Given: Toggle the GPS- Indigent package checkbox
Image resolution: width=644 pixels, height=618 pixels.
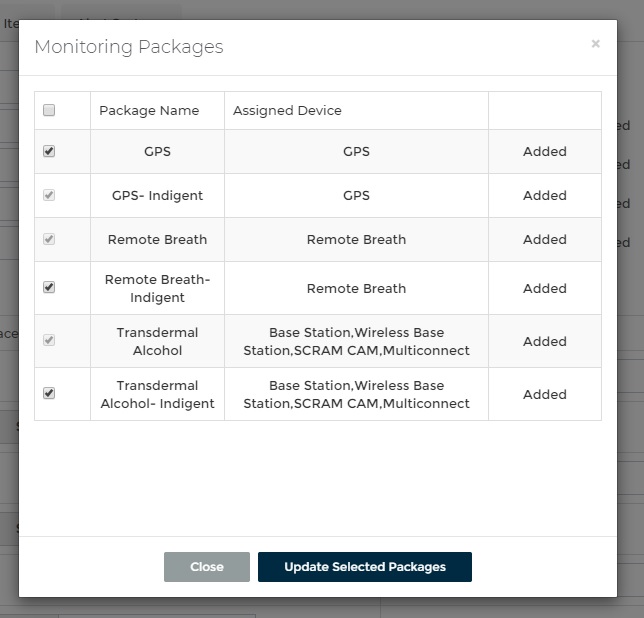Looking at the screenshot, I should click(49, 196).
